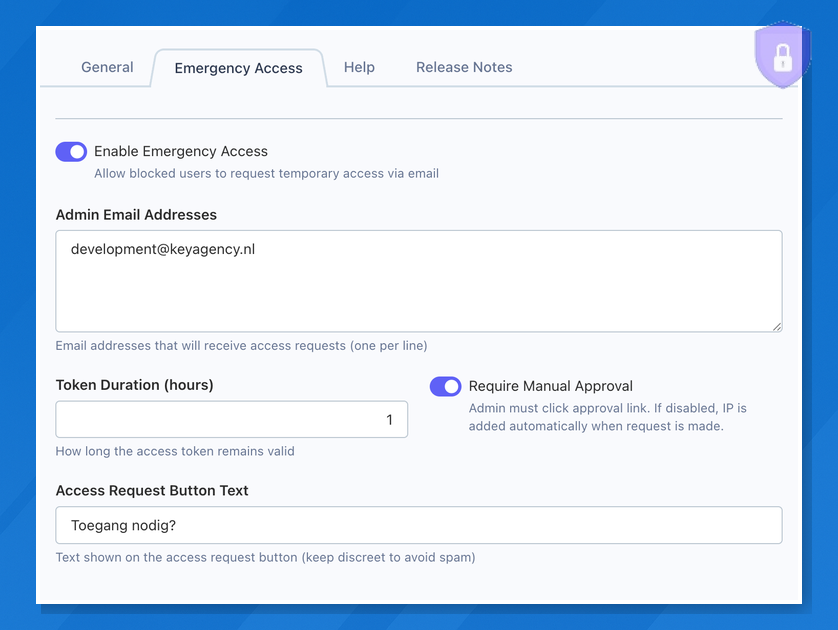Open the Help tab

coord(359,67)
